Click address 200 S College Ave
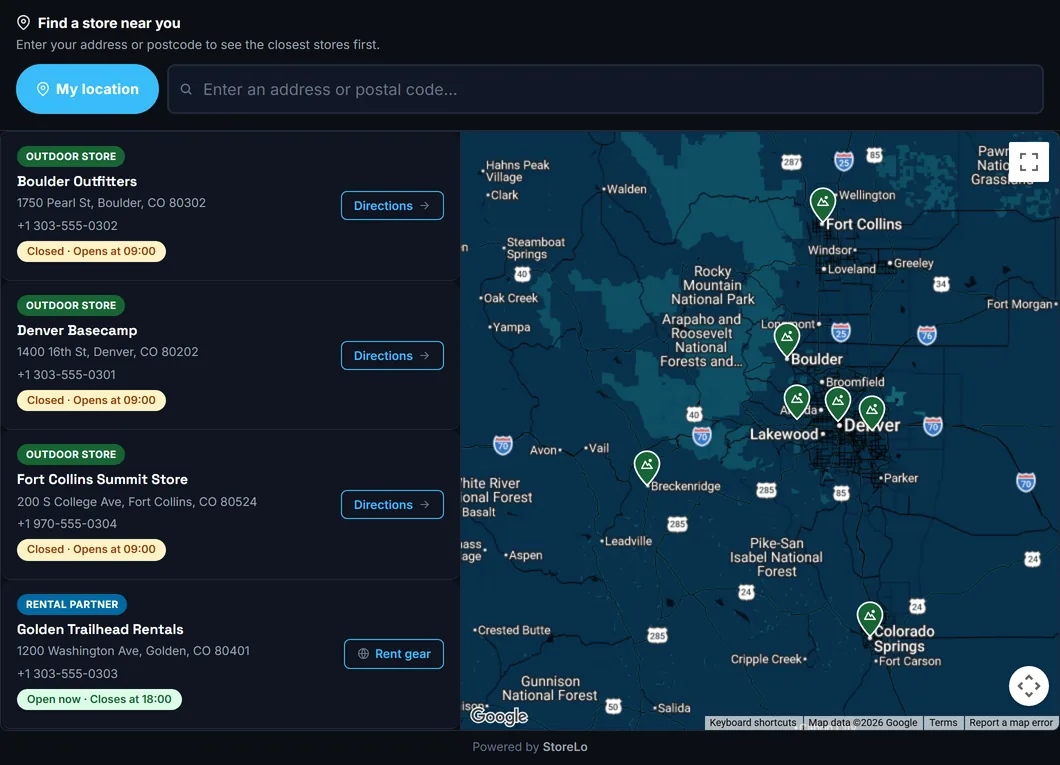This screenshot has width=1060, height=765. (137, 501)
